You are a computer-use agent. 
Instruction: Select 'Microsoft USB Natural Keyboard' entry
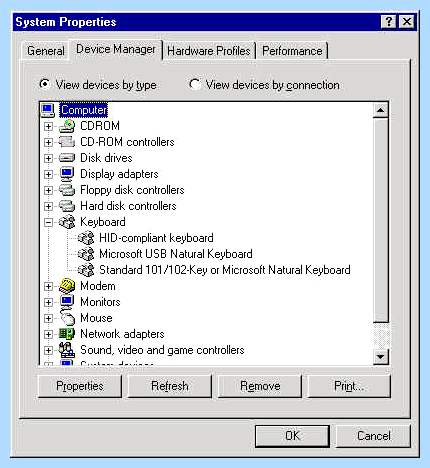(x=176, y=254)
